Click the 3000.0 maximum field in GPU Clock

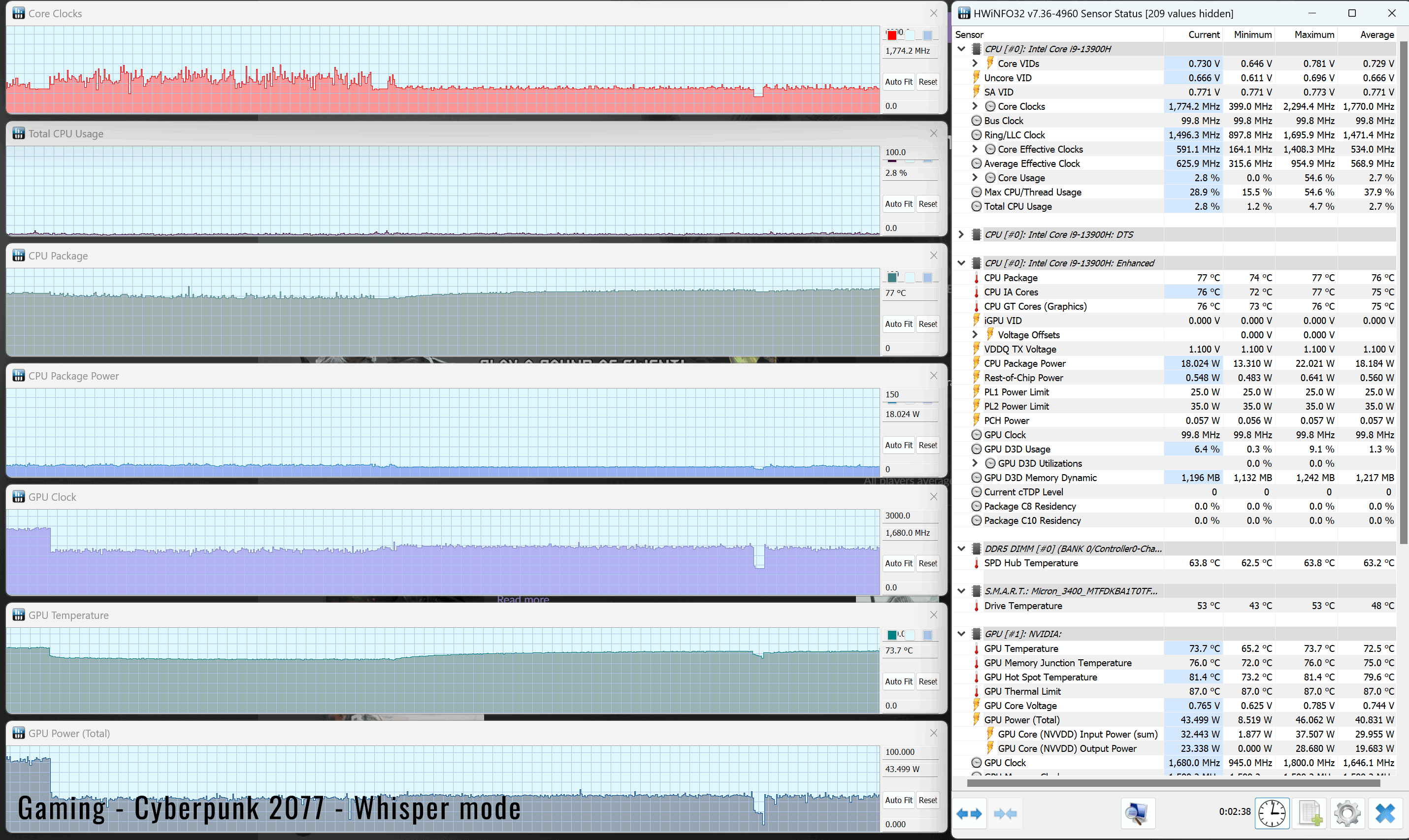point(910,515)
